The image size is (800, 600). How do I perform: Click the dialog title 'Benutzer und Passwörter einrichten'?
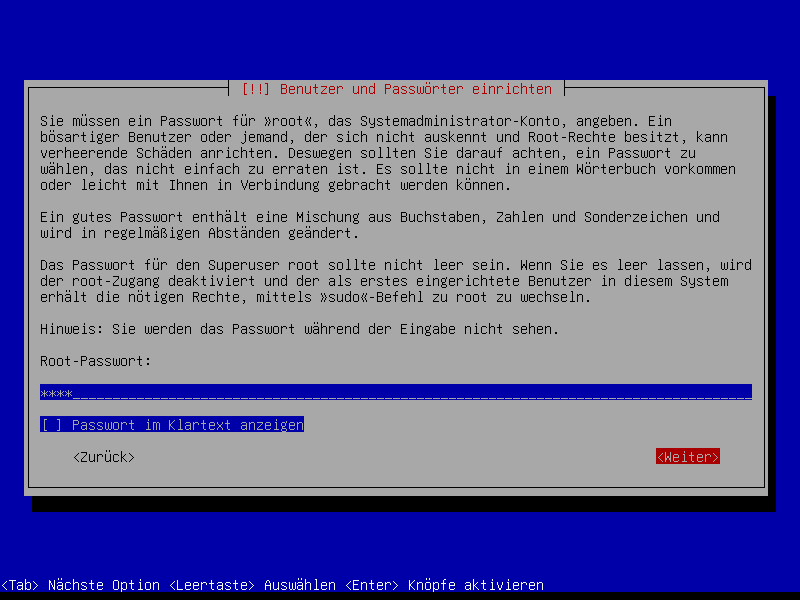click(396, 89)
